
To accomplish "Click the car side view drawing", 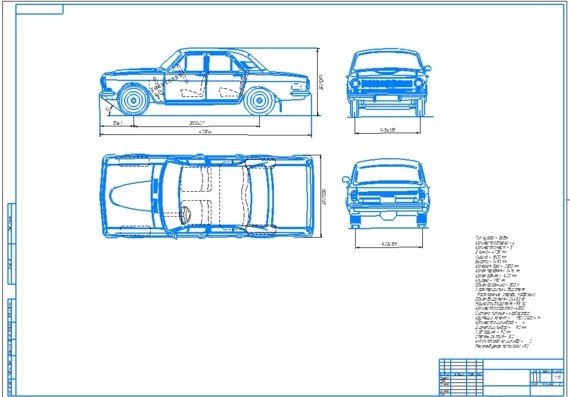I will click(x=205, y=81).
